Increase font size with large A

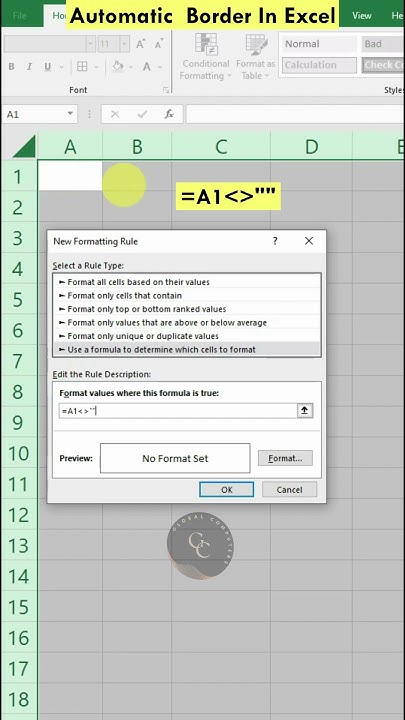coord(141,44)
